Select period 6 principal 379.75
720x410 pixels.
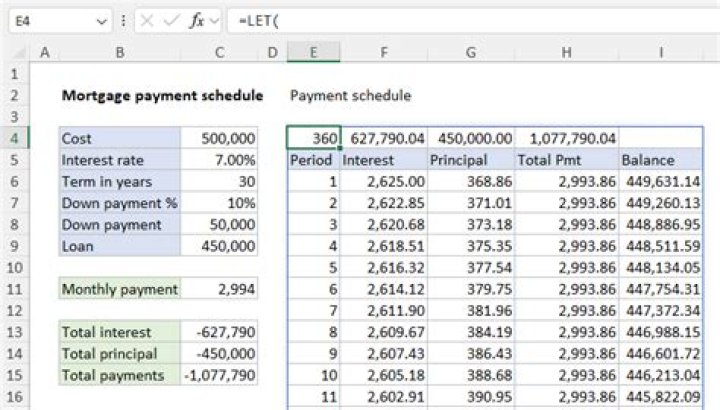point(471,289)
